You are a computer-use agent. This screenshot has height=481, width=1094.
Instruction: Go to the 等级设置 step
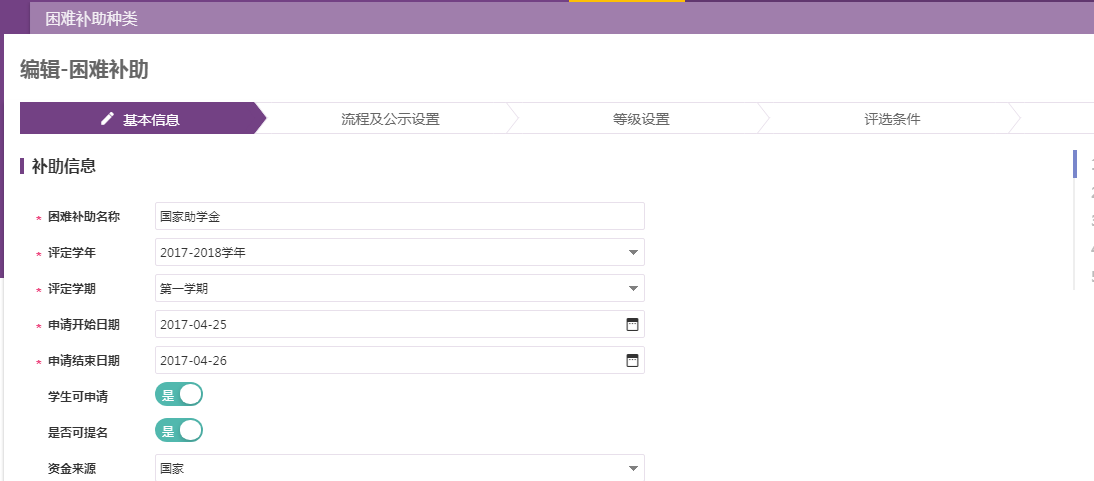pos(640,119)
